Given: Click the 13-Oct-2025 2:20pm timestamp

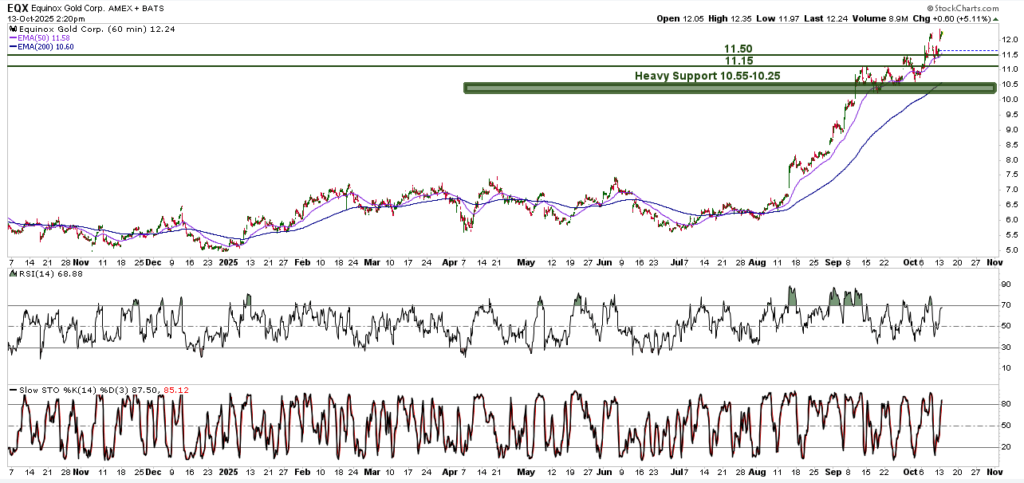Looking at the screenshot, I should click(43, 18).
